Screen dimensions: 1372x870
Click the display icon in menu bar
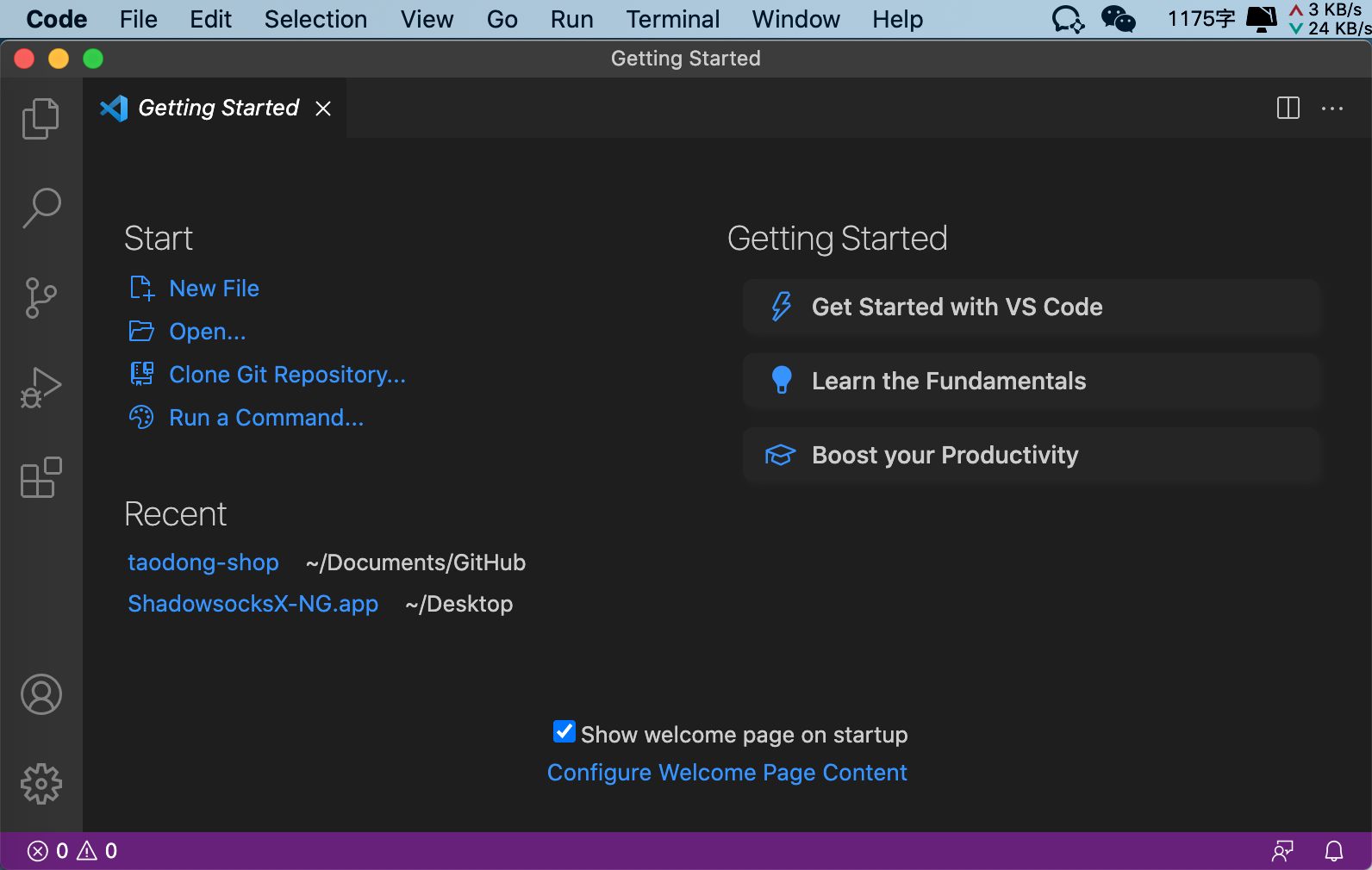point(1262,19)
